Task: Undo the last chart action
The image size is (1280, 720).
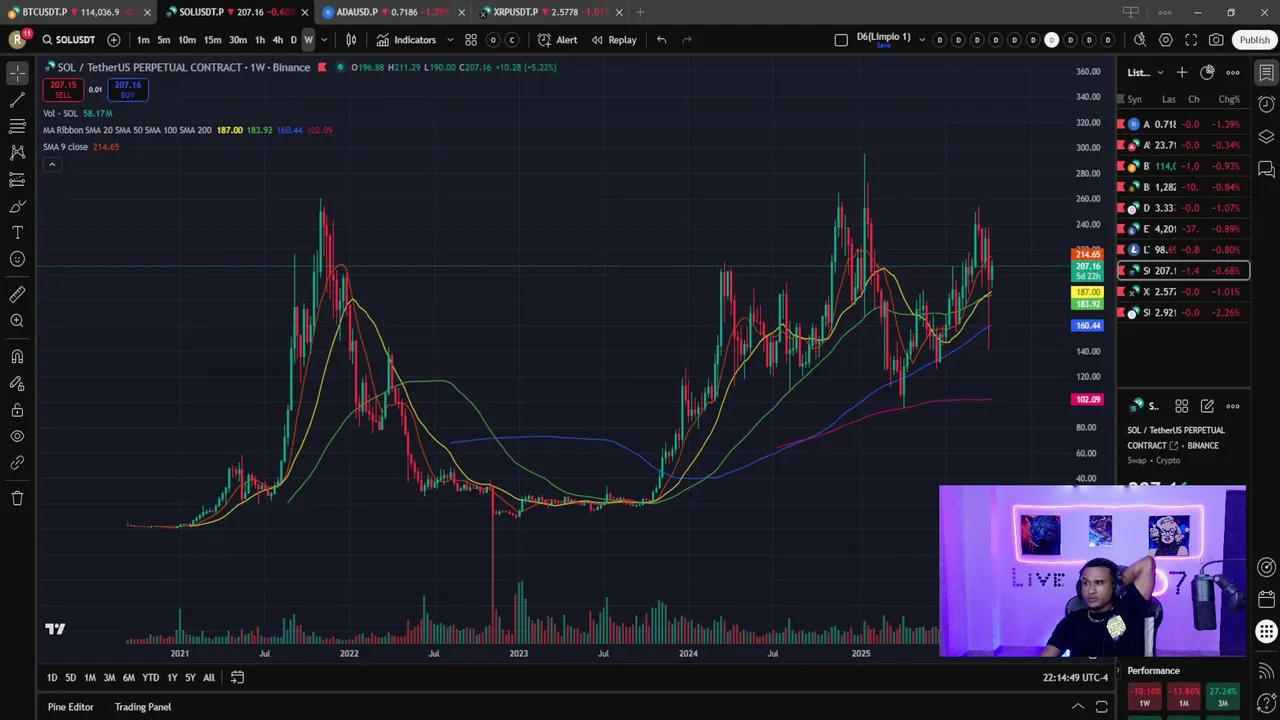Action: point(661,40)
